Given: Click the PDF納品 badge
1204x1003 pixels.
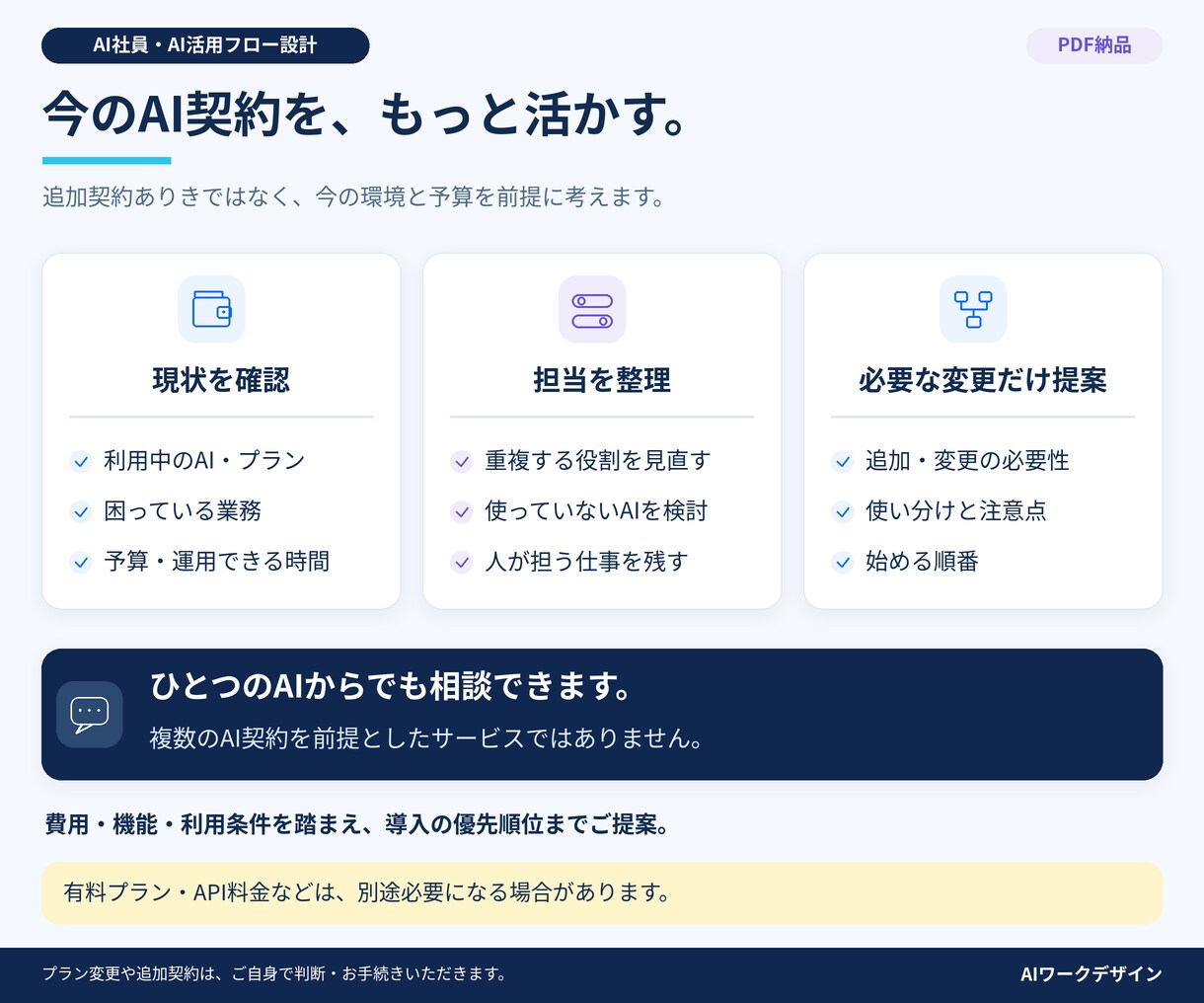Looking at the screenshot, I should 1094,45.
